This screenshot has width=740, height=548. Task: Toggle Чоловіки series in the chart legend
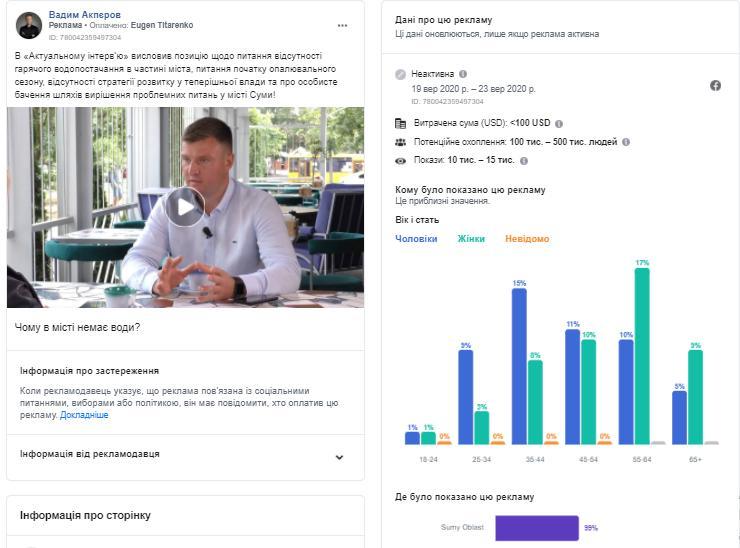coord(416,239)
